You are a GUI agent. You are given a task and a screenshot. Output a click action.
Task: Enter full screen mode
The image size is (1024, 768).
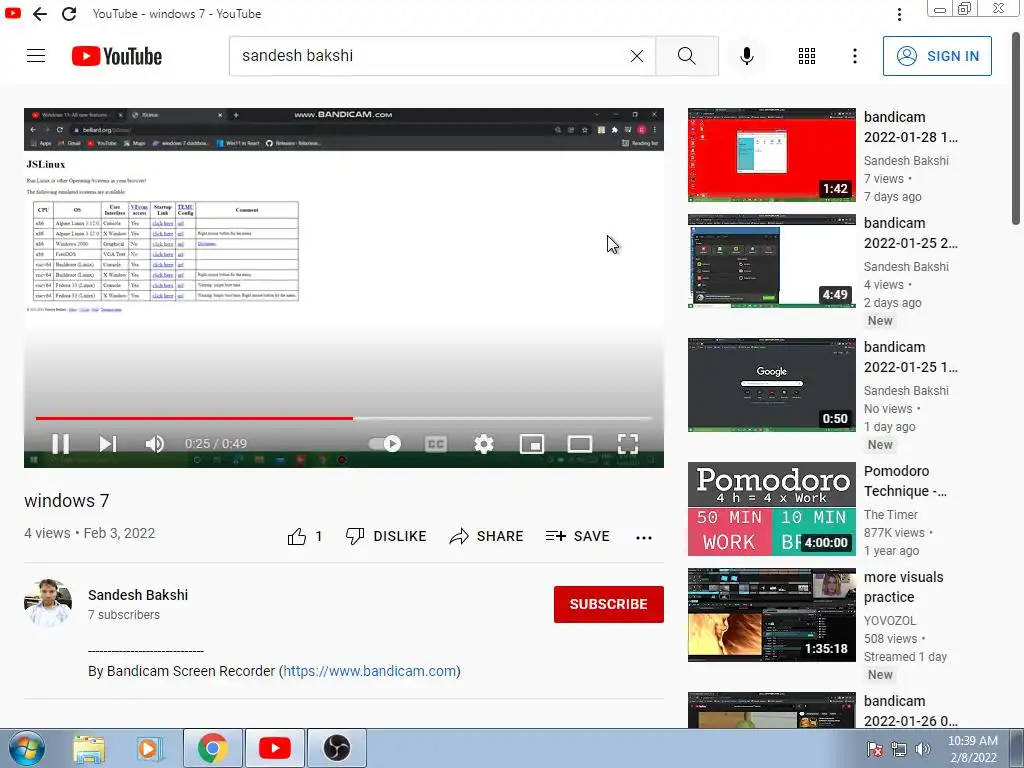click(628, 443)
